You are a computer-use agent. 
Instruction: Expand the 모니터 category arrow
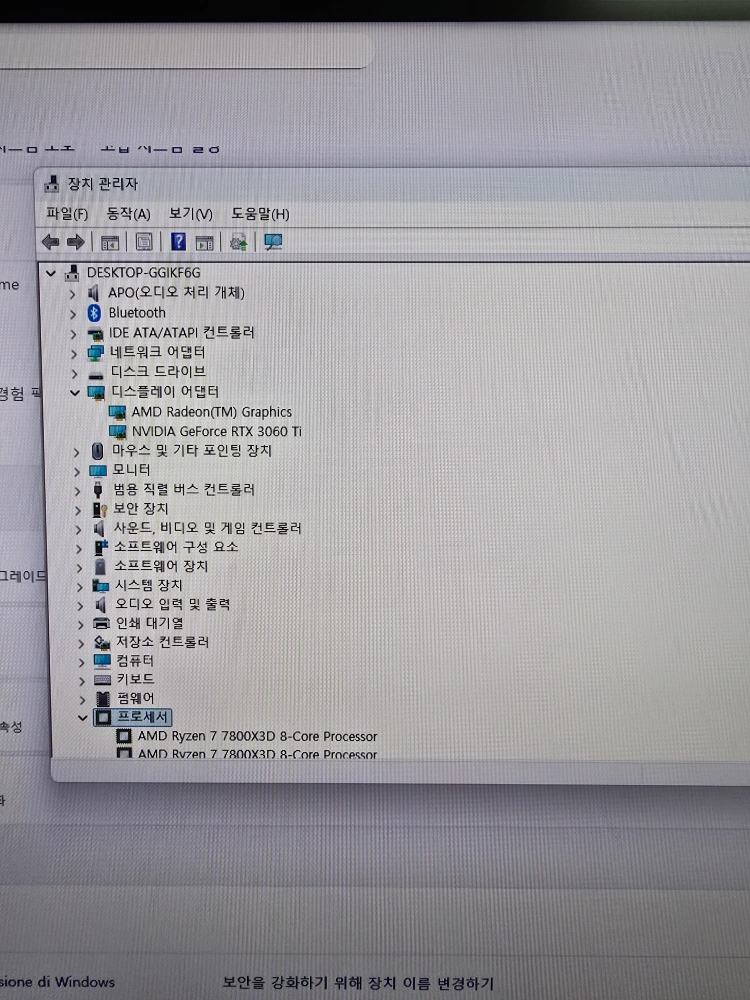77,471
